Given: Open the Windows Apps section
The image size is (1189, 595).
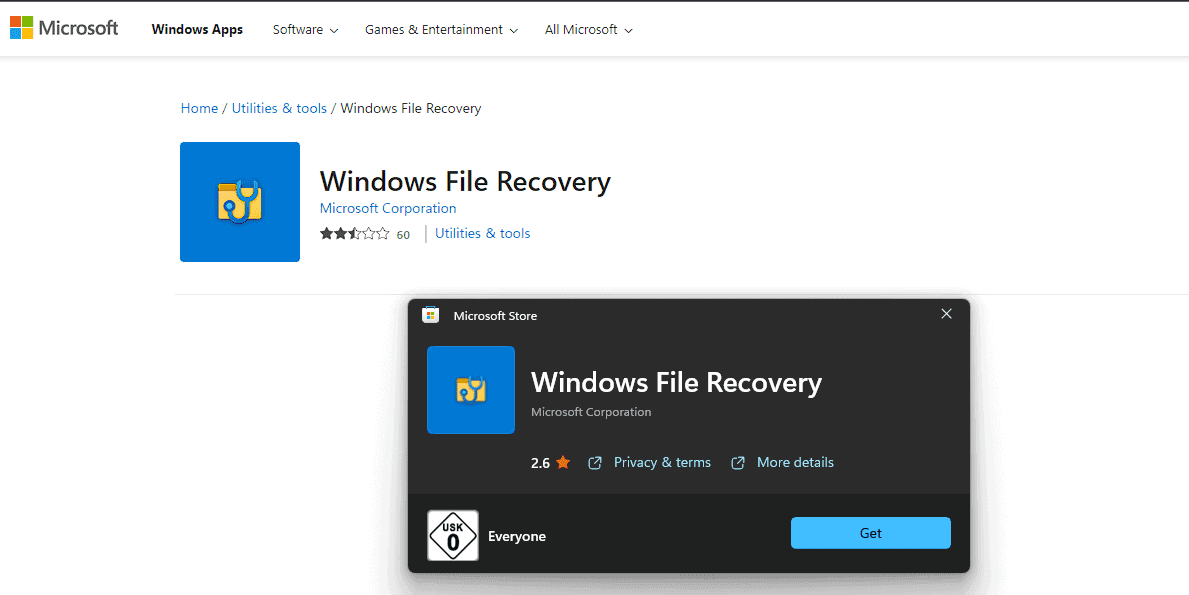Looking at the screenshot, I should pos(197,30).
